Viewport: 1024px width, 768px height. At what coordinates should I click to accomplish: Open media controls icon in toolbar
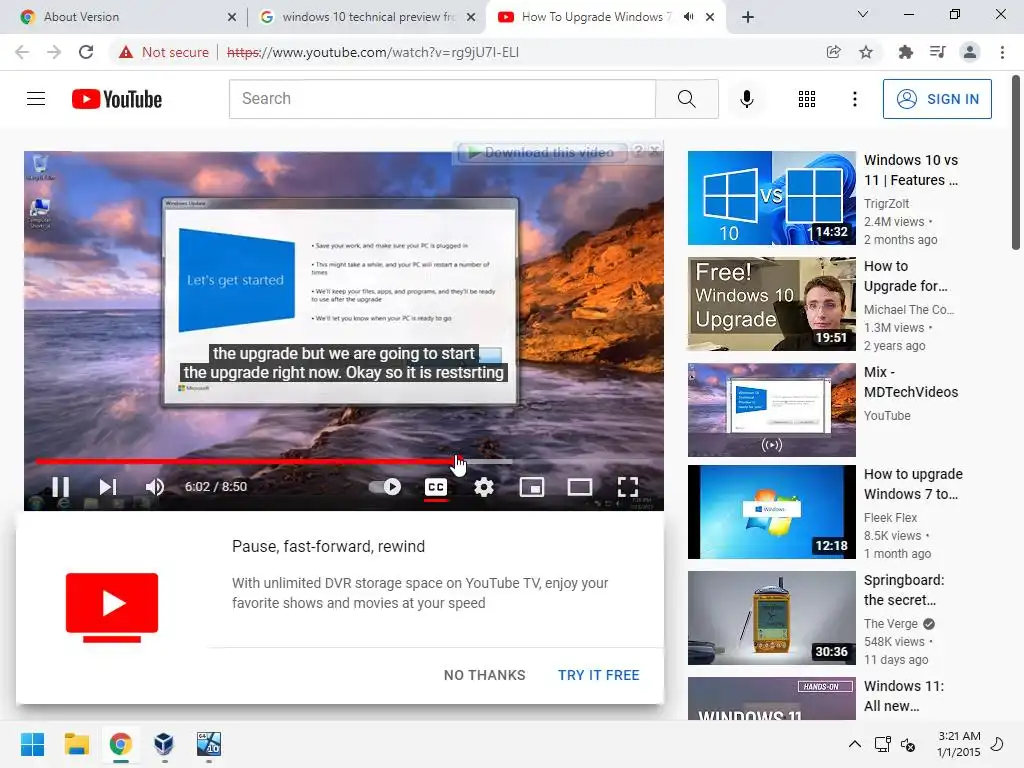[937, 52]
